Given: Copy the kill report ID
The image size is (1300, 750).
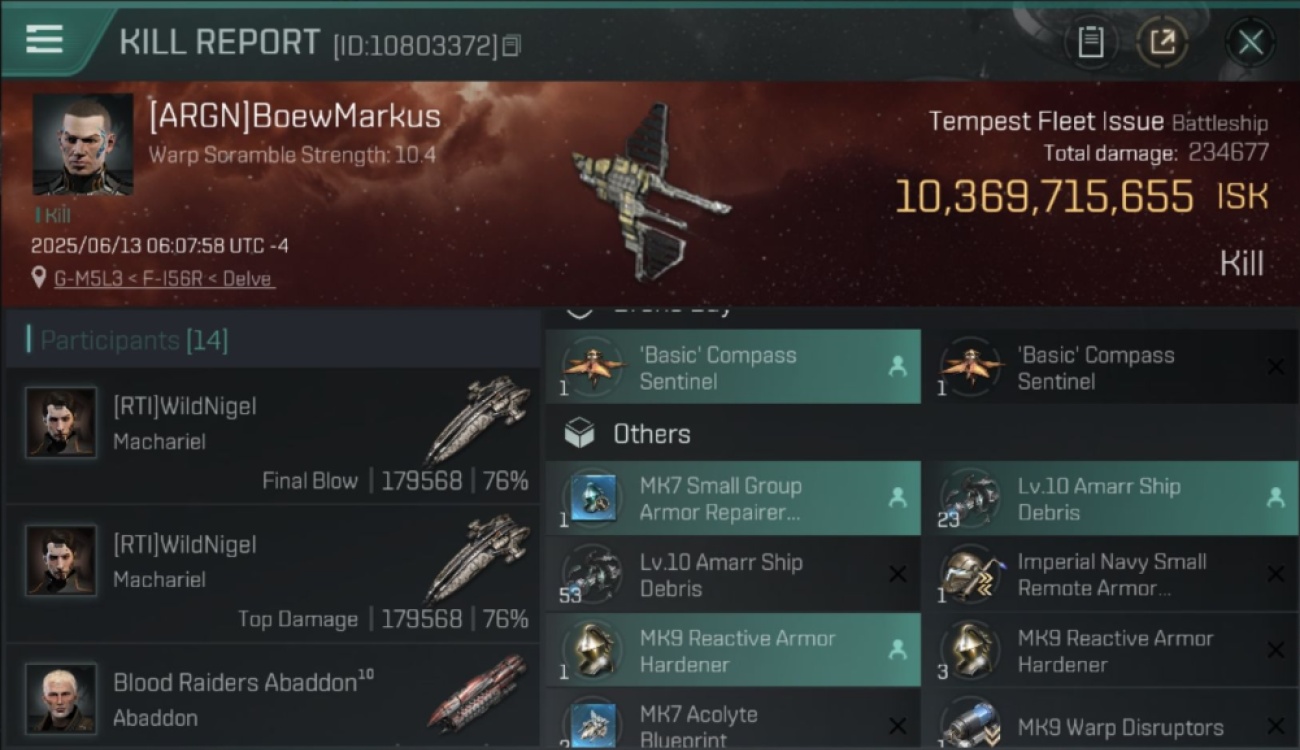Looking at the screenshot, I should pos(511,45).
